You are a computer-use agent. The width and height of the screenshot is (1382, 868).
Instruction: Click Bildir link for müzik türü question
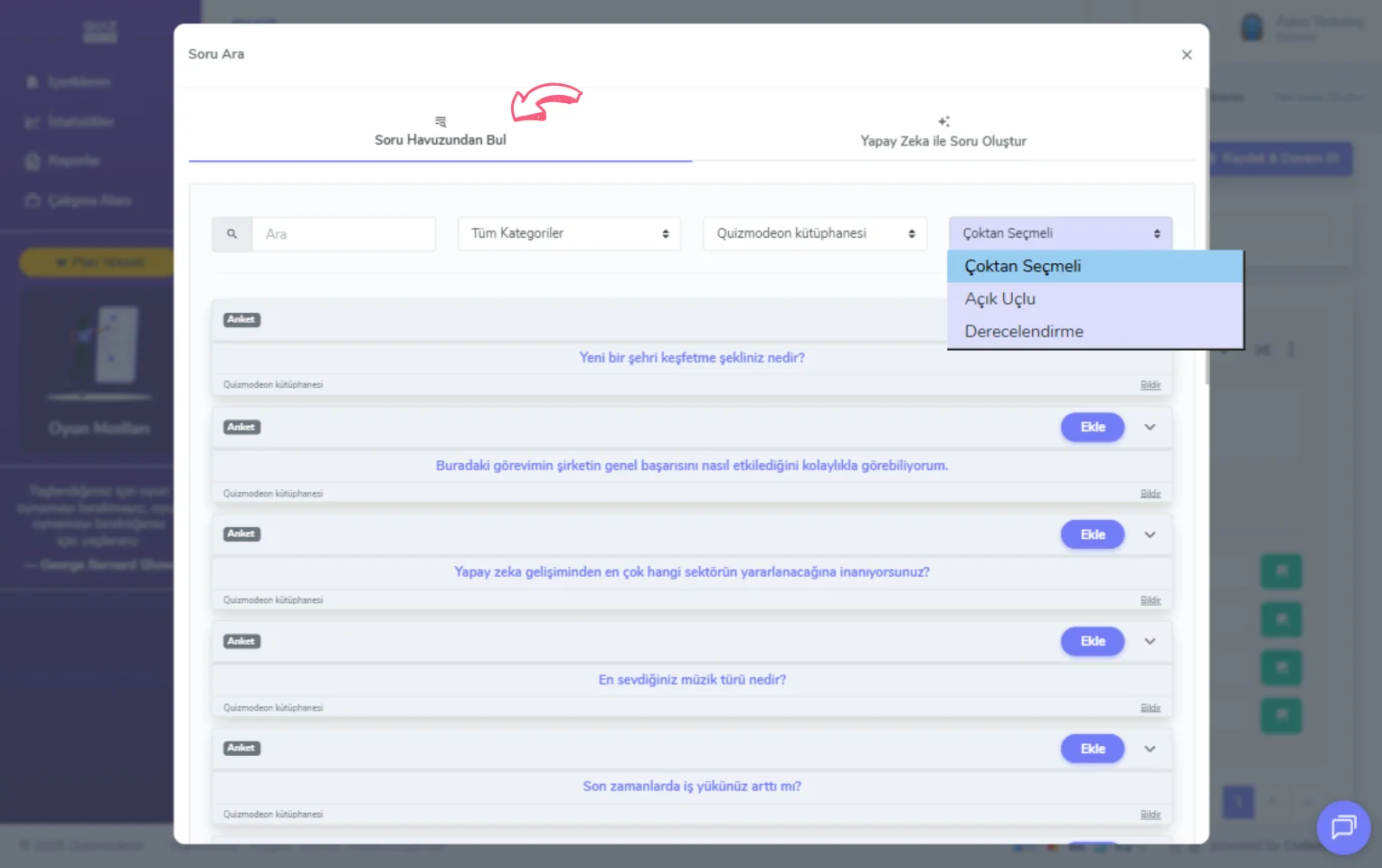(x=1150, y=708)
